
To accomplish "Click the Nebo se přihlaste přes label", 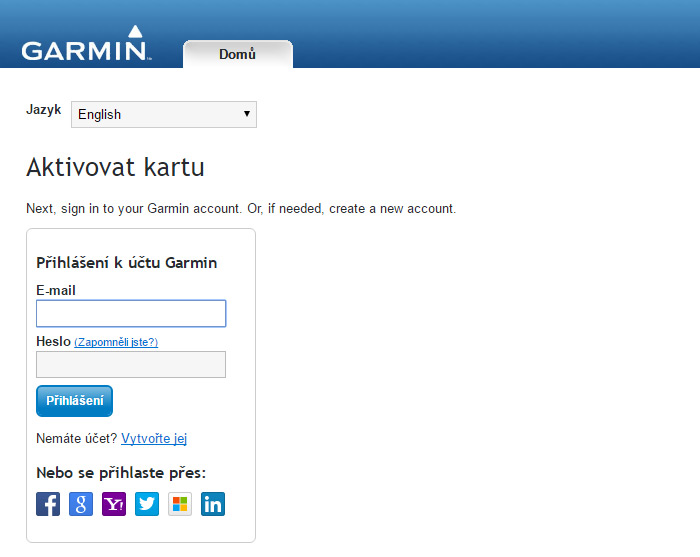I will 121,473.
